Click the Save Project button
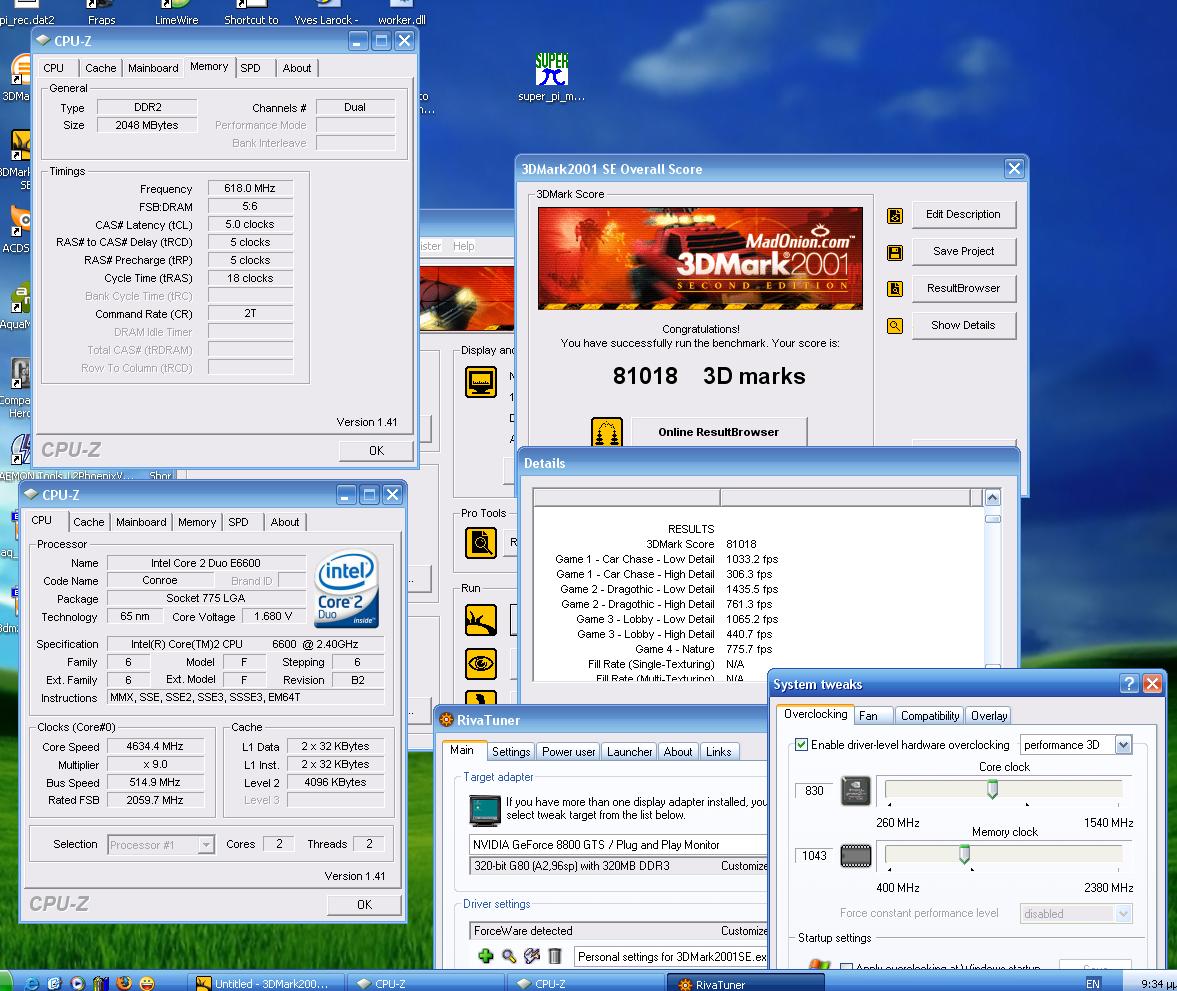This screenshot has width=1177, height=991. pyautogui.click(x=964, y=252)
